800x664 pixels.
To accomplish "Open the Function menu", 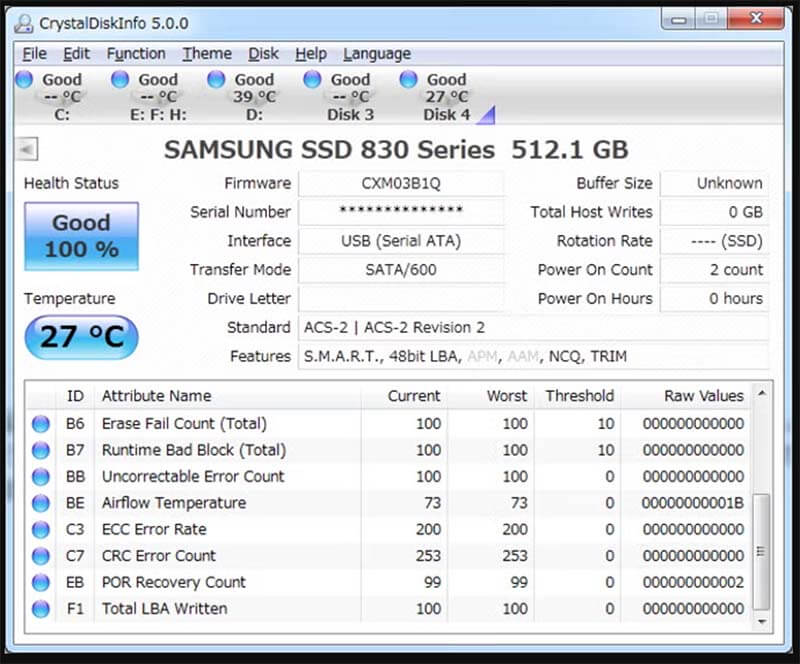I will click(136, 53).
